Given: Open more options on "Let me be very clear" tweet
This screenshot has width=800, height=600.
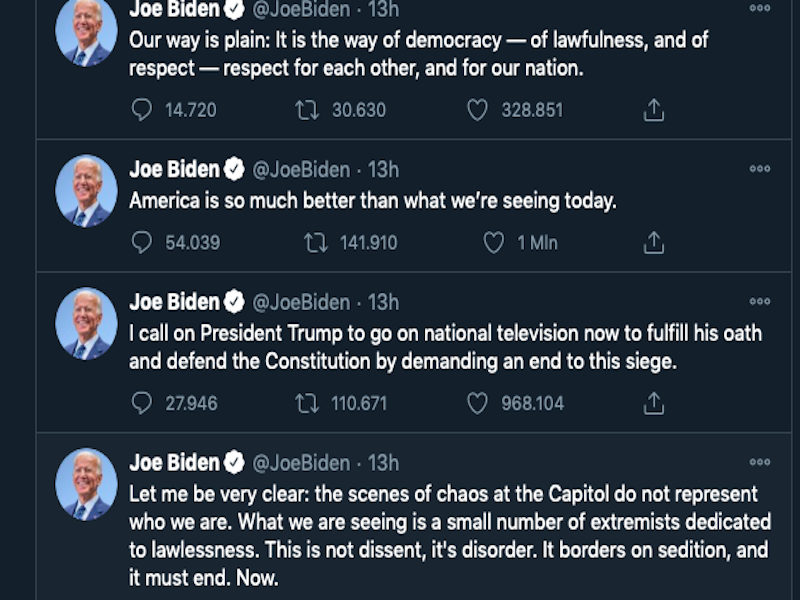Looking at the screenshot, I should pyautogui.click(x=760, y=462).
